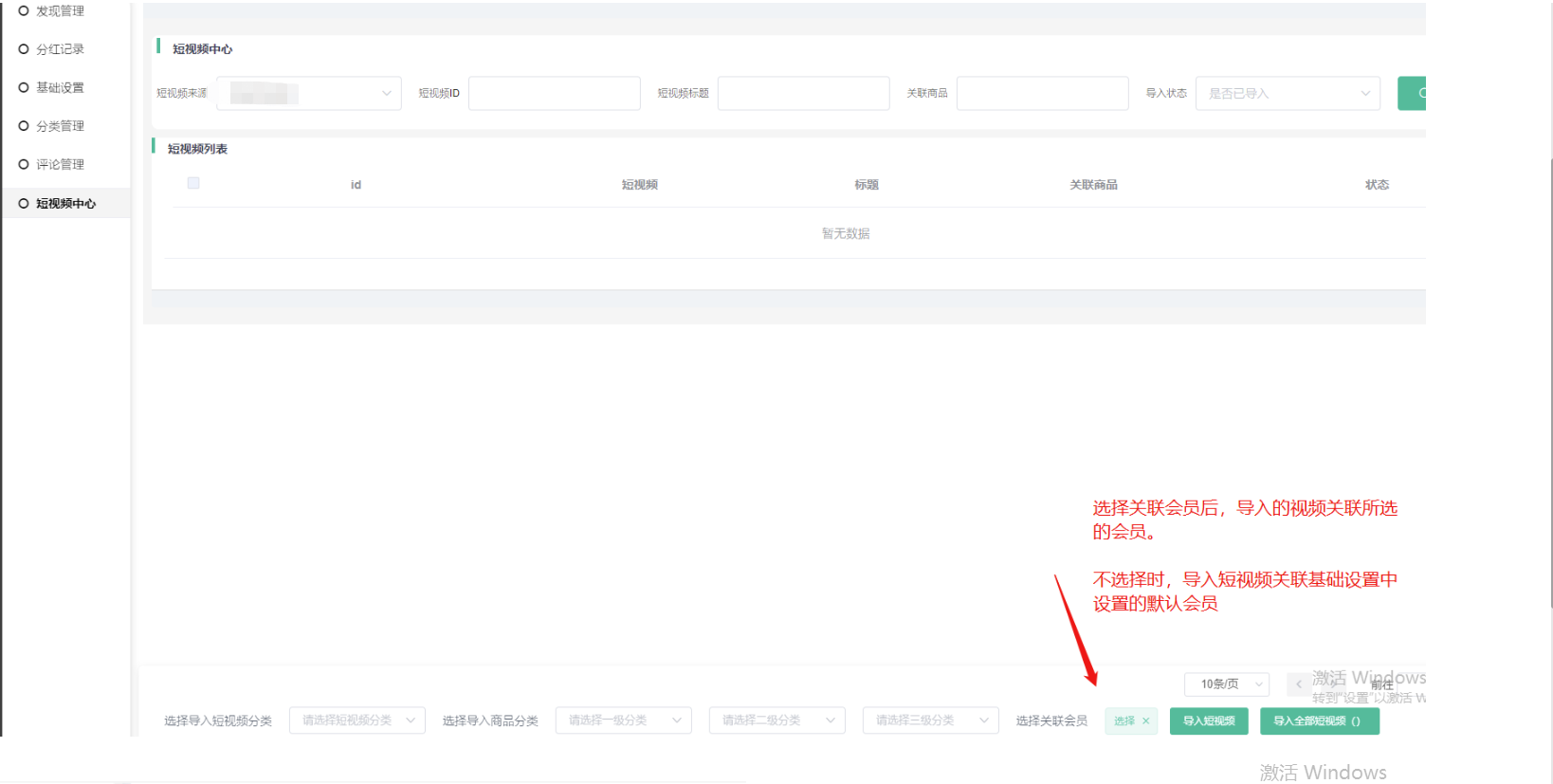
Task: Click the 短视频ID input field
Action: 555,93
